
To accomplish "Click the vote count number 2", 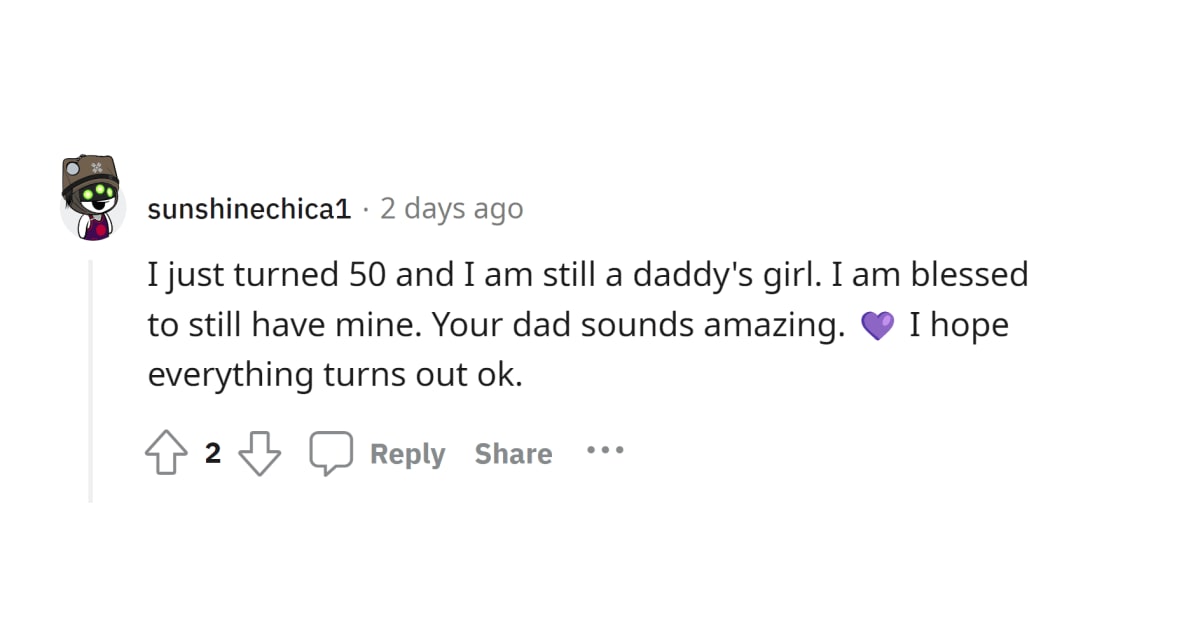I will (x=212, y=454).
